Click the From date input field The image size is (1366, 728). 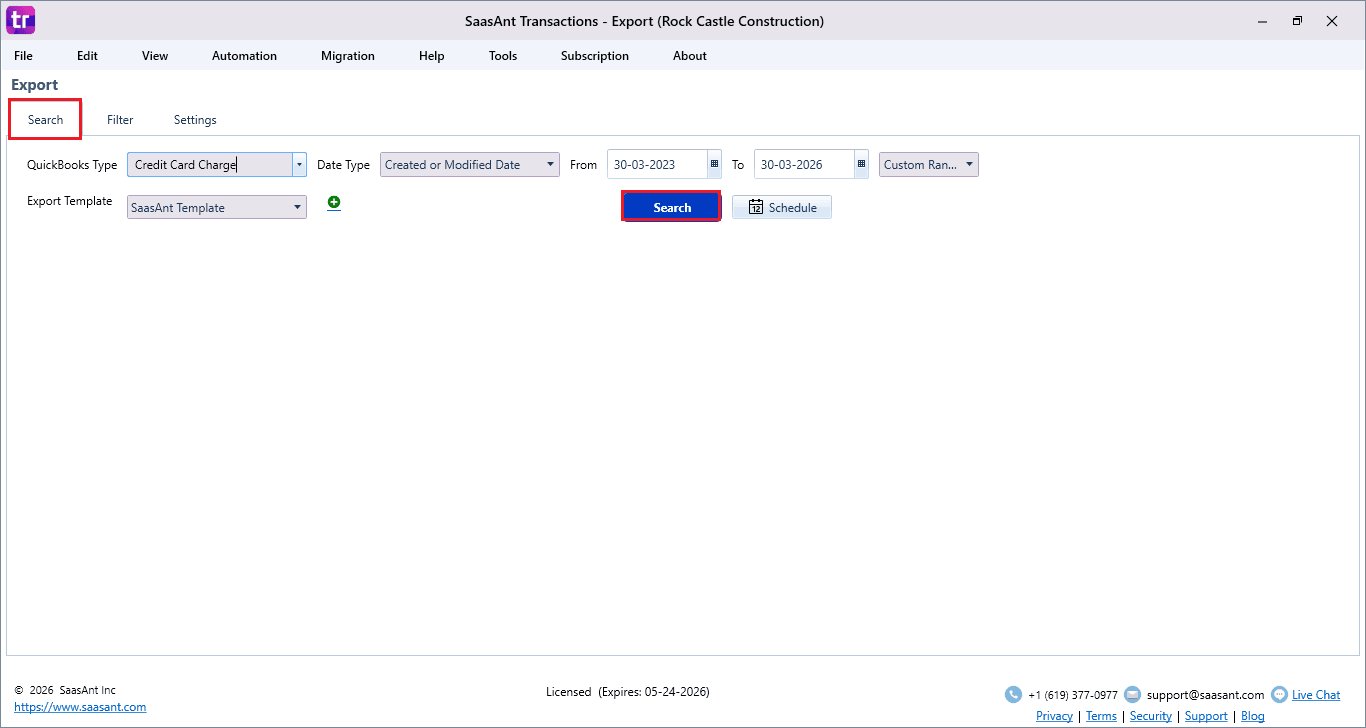(x=656, y=165)
